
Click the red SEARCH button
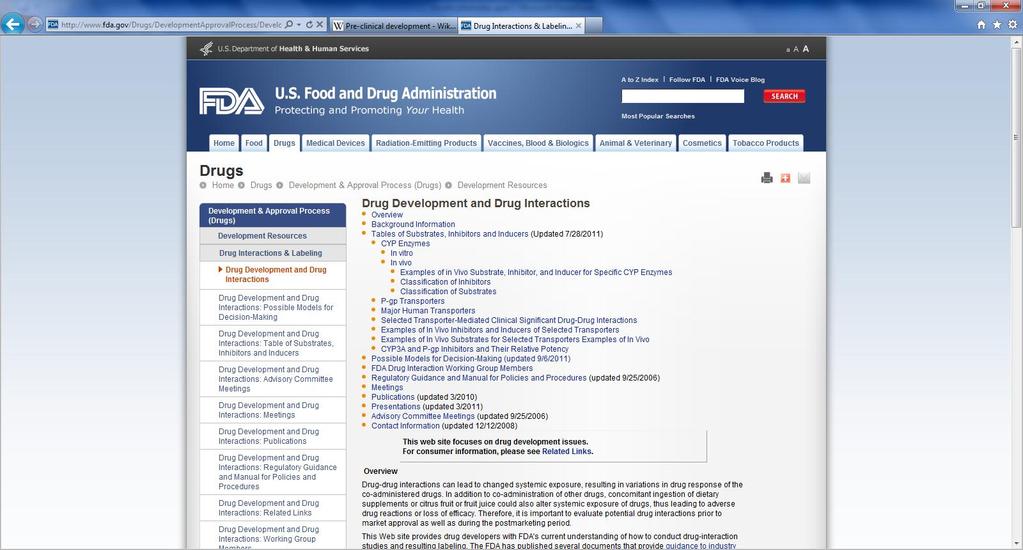(x=784, y=96)
